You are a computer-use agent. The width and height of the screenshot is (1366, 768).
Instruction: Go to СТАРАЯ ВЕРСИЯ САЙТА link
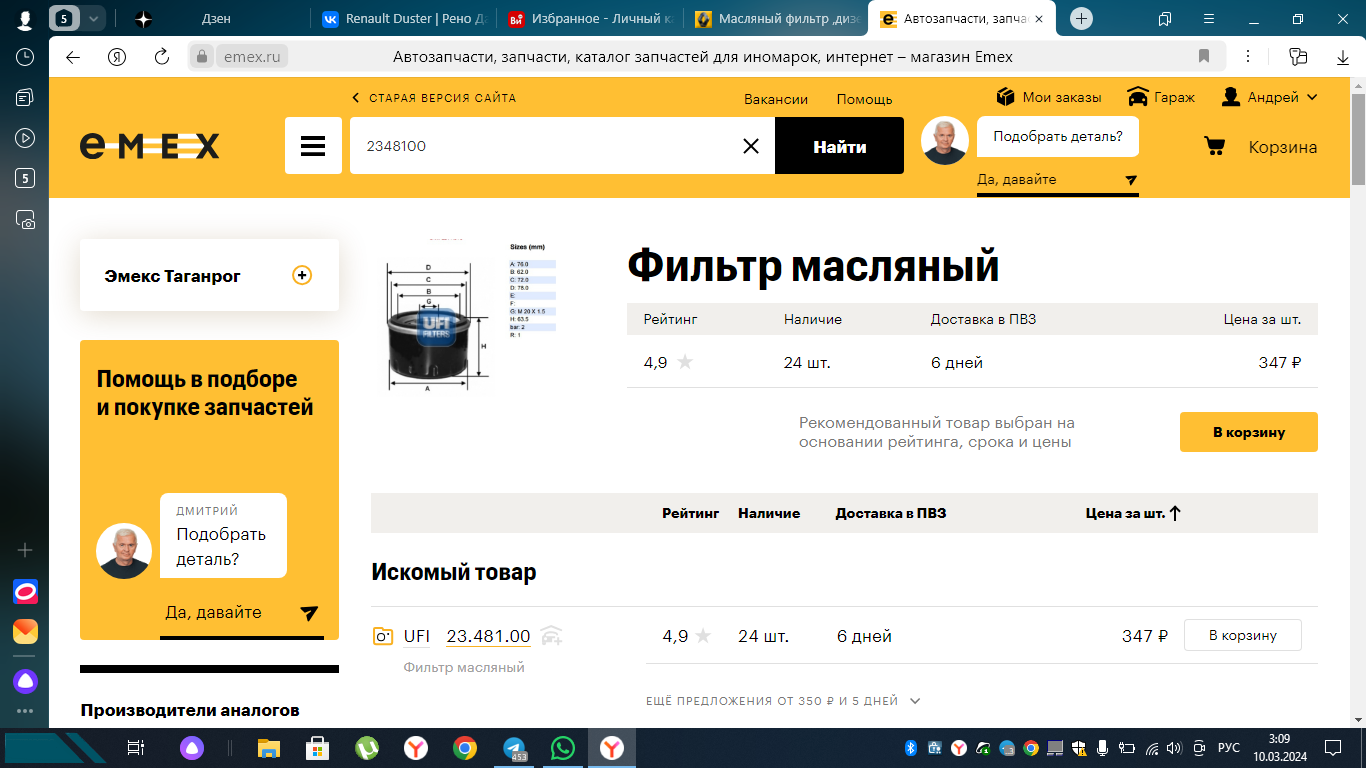point(434,98)
